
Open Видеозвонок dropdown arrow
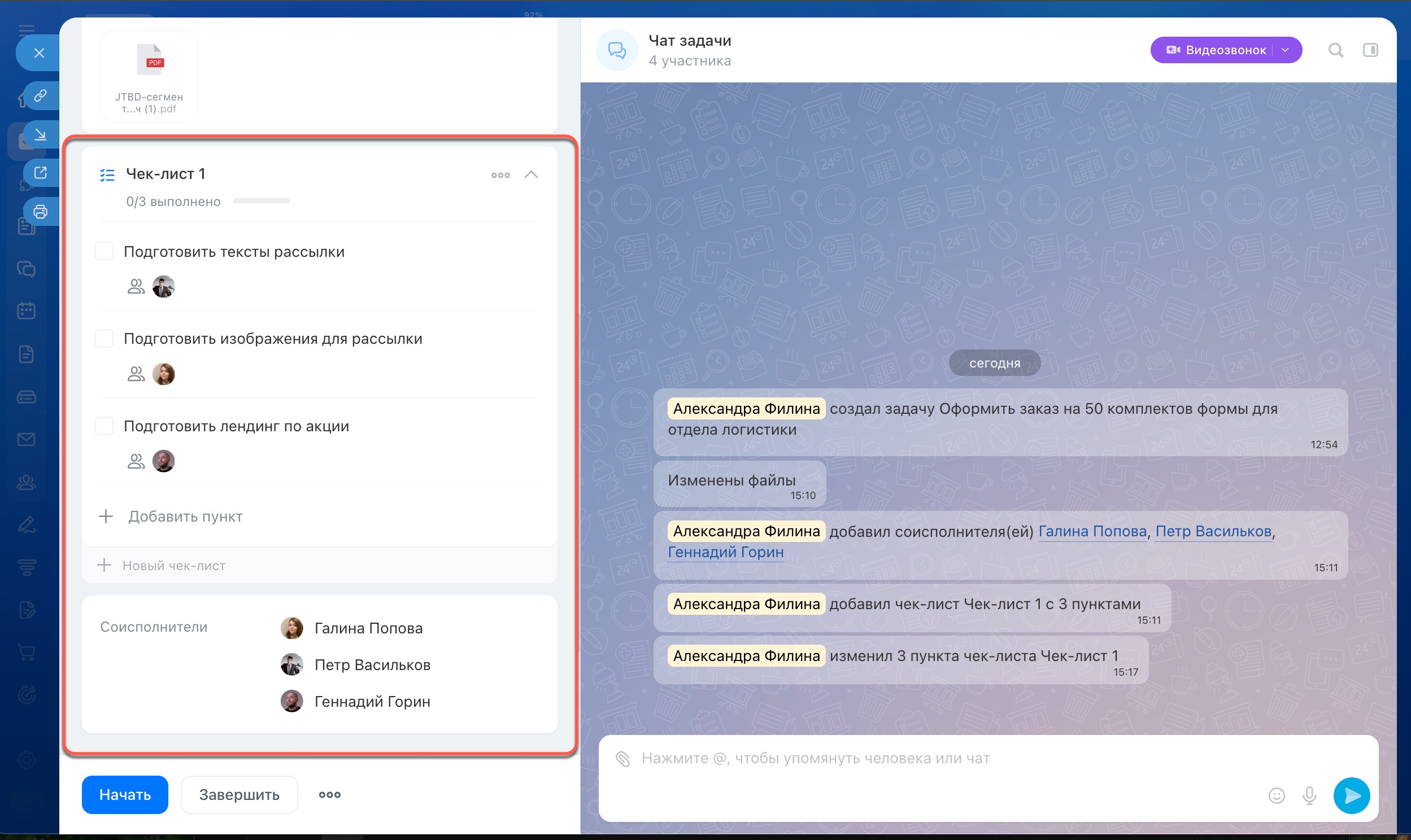click(x=1285, y=50)
